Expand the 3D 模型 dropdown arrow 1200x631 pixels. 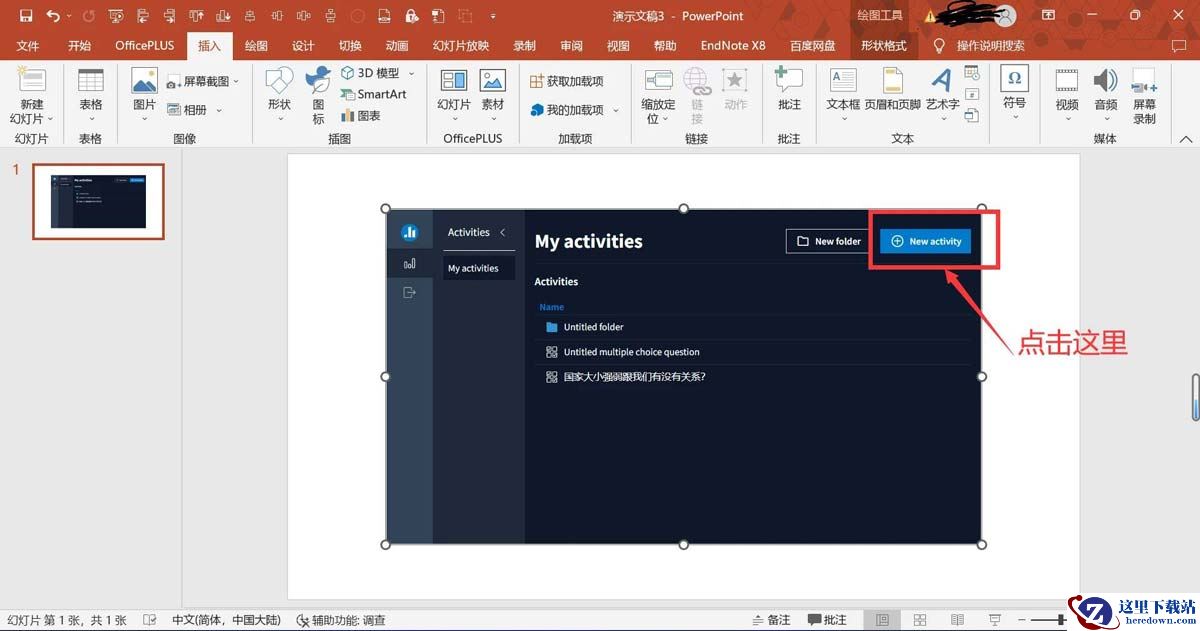412,73
